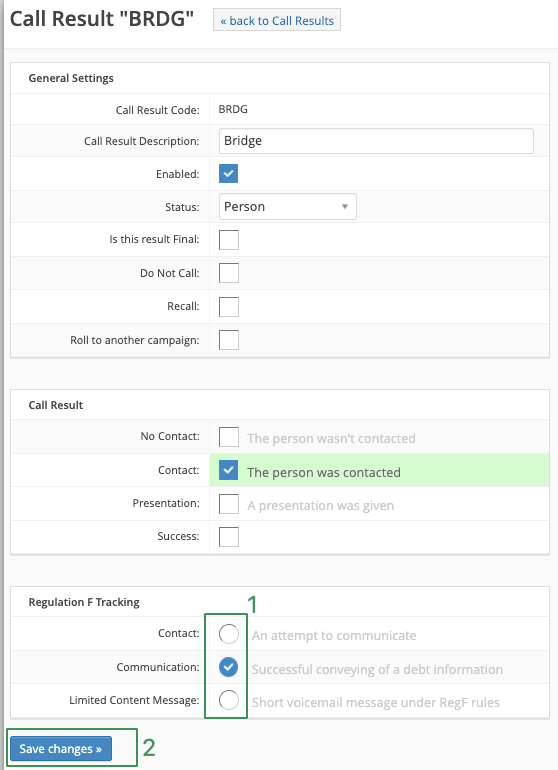
Task: Tick the Success checkbox
Action: tap(229, 537)
